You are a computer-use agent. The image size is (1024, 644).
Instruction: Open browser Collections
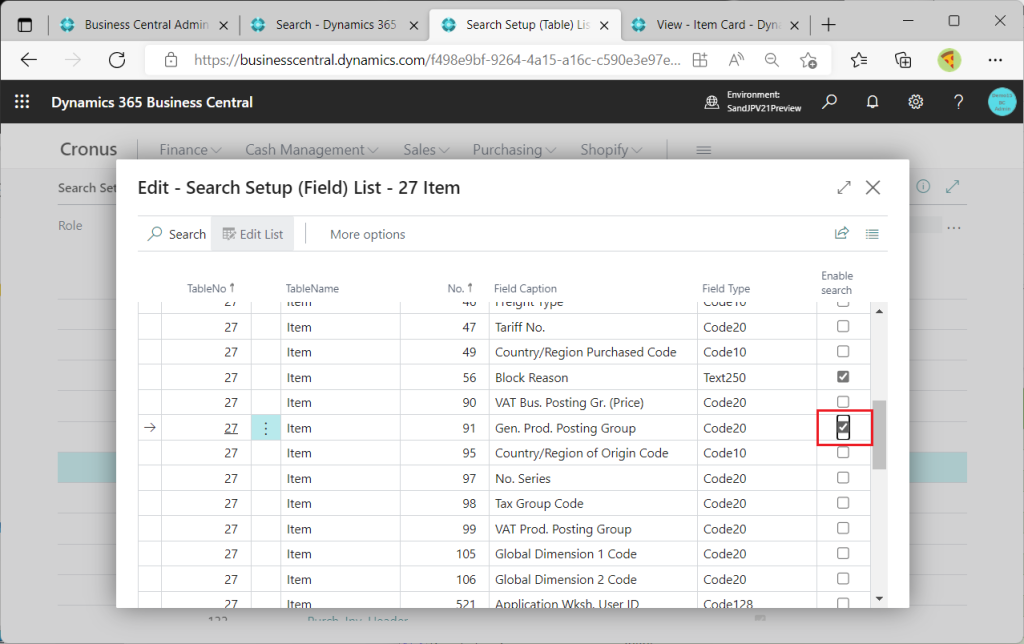pyautogui.click(x=903, y=60)
